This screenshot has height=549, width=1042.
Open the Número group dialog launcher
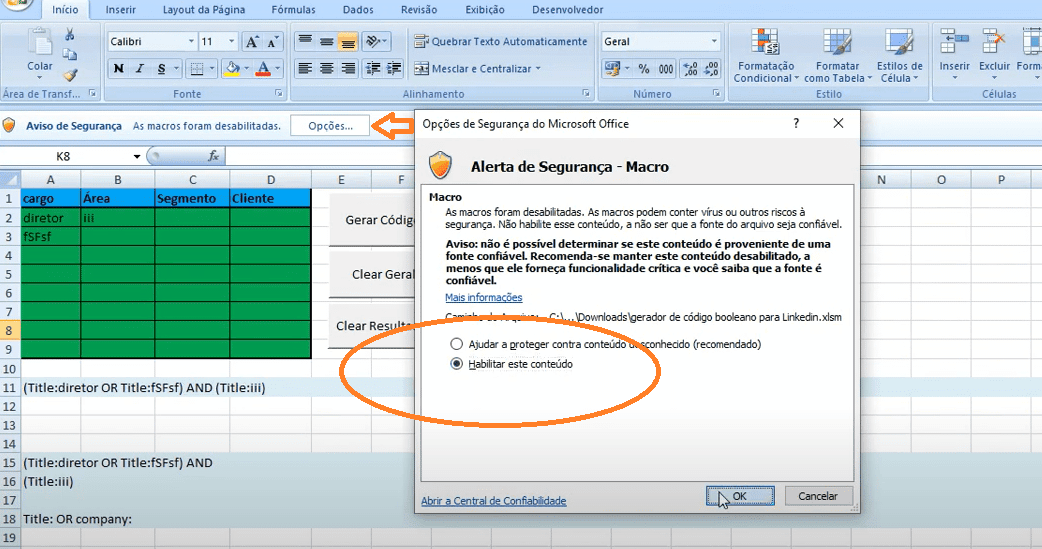pos(716,94)
